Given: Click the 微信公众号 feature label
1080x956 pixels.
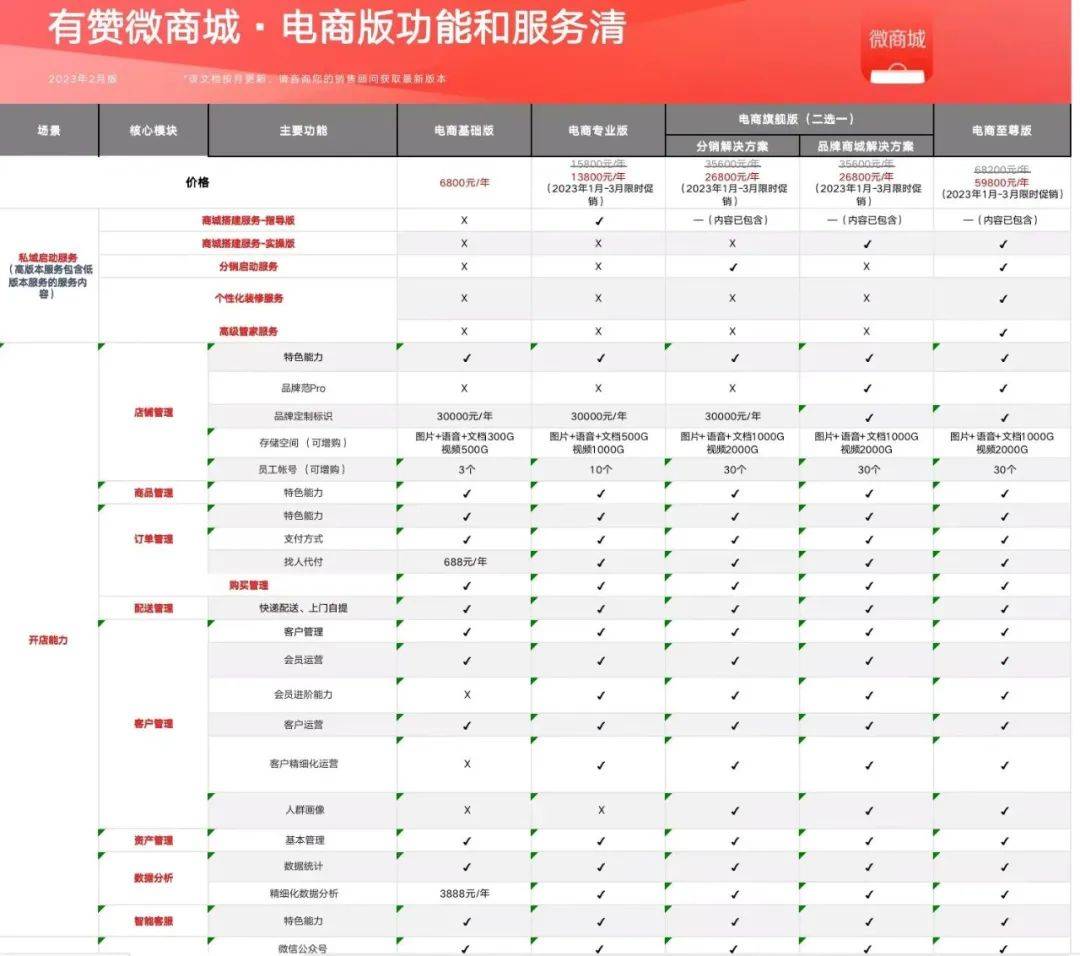Looking at the screenshot, I should point(303,948).
